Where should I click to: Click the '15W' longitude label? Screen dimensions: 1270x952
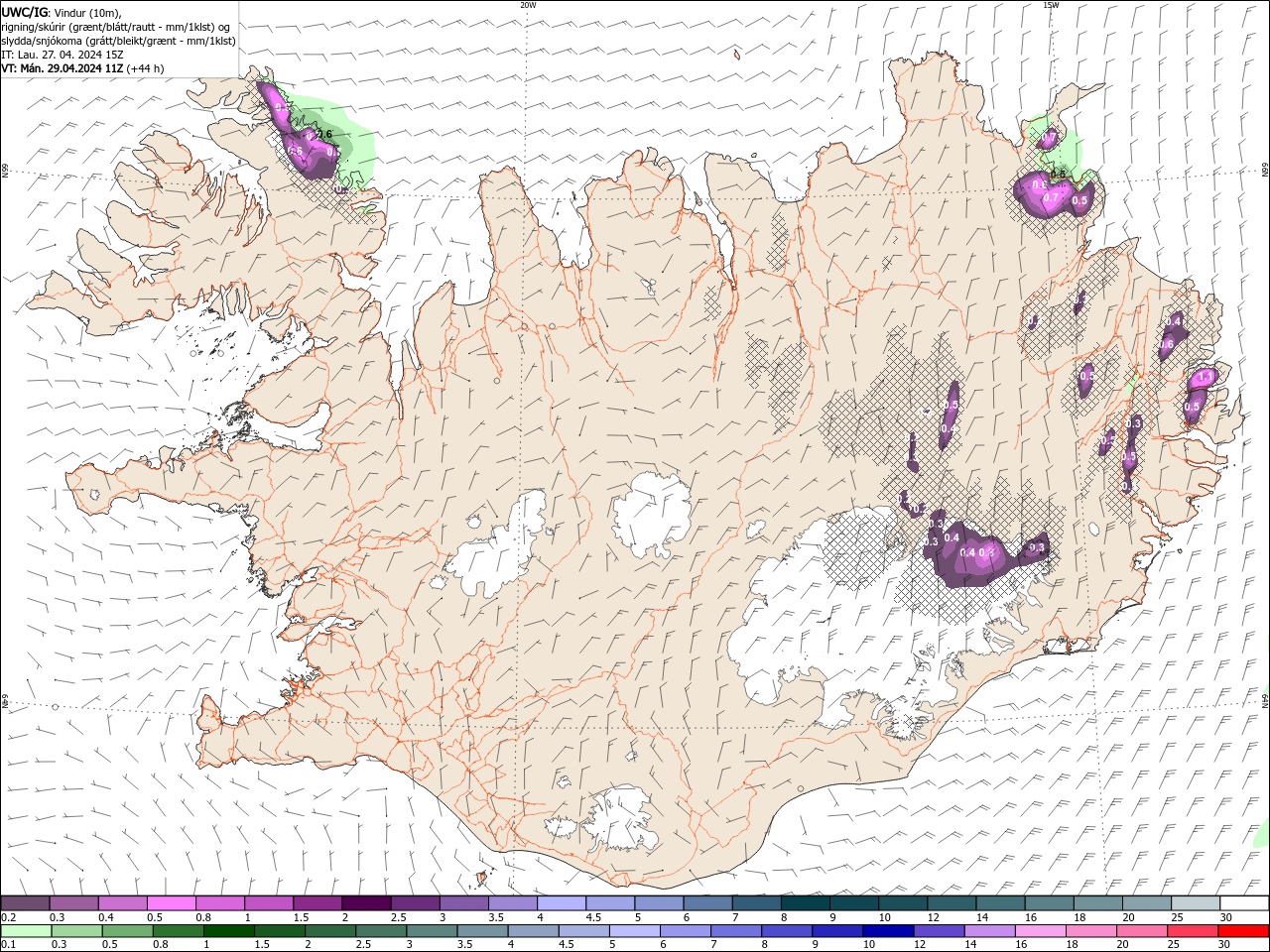coord(1051,5)
